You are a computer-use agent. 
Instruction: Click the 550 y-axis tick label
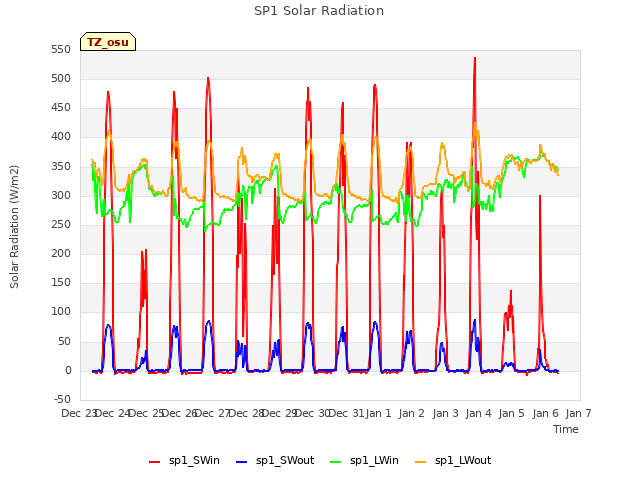(61, 50)
